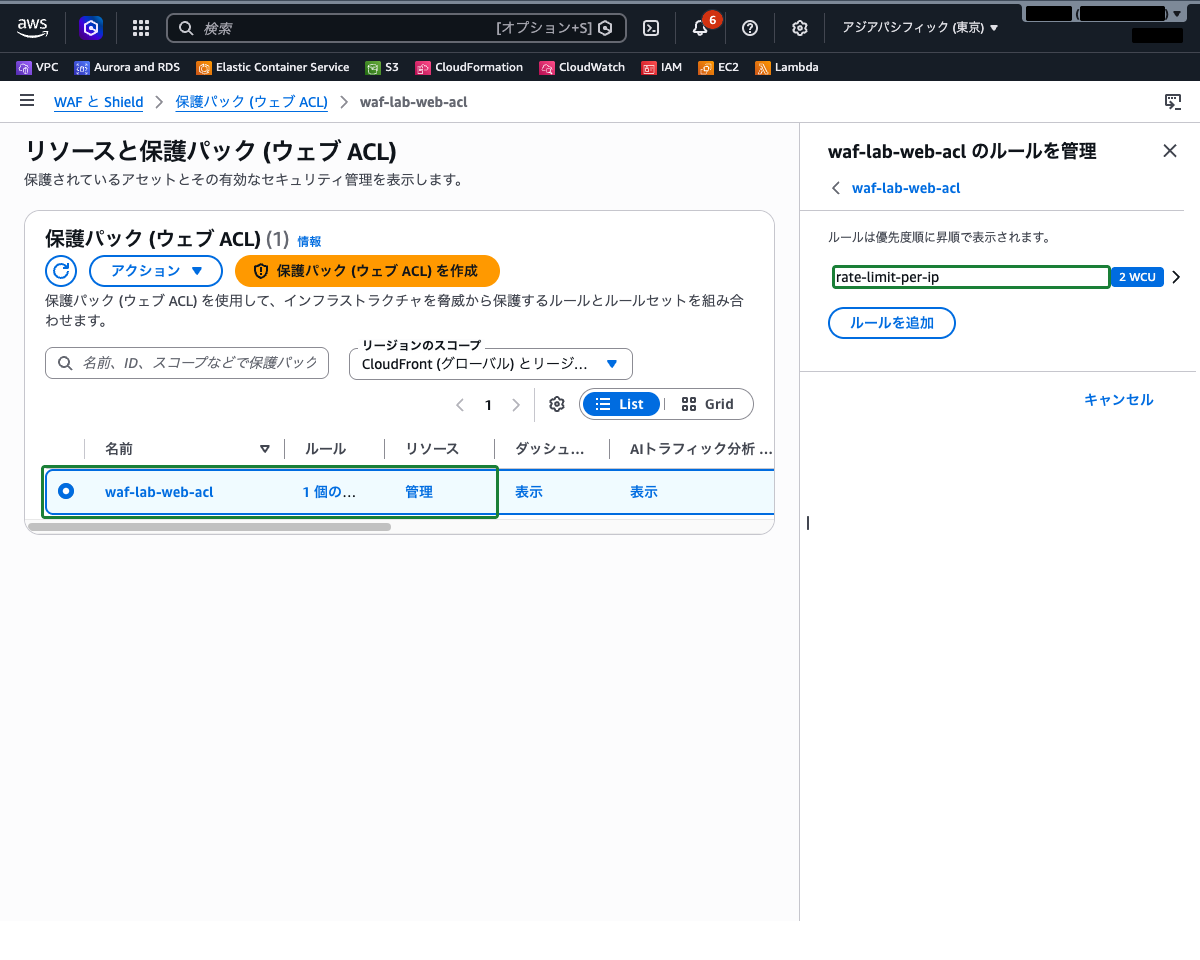Toggle the hamburger navigation menu
This screenshot has height=960, width=1200.
point(27,101)
